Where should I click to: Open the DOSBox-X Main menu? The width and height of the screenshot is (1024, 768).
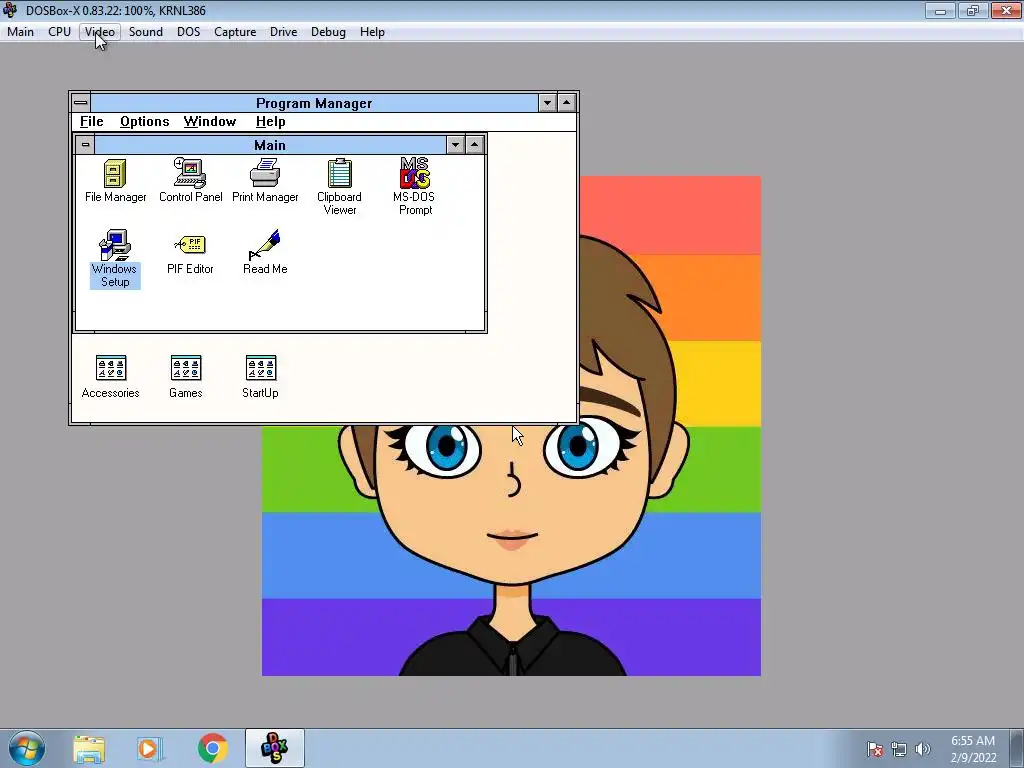tap(20, 32)
